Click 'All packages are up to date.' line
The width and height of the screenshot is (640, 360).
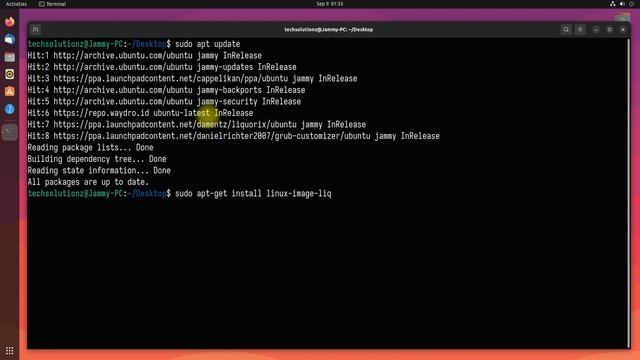pyautogui.click(x=88, y=182)
